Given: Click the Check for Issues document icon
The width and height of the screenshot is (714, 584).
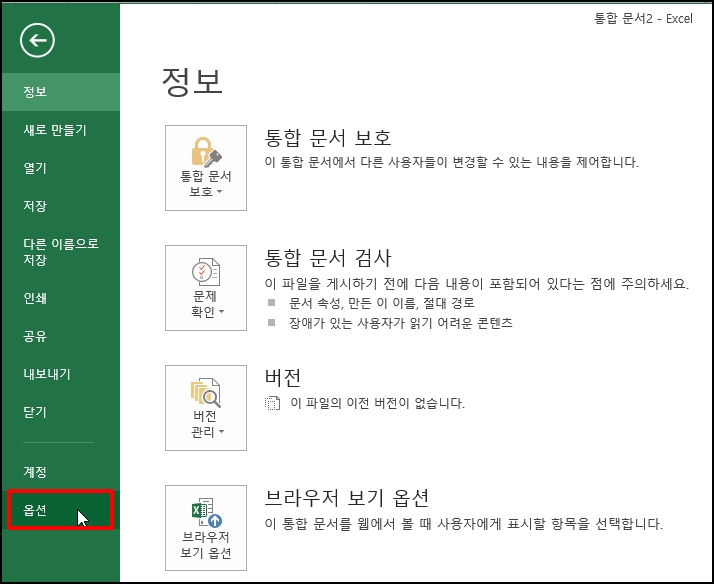Looking at the screenshot, I should pyautogui.click(x=206, y=272).
